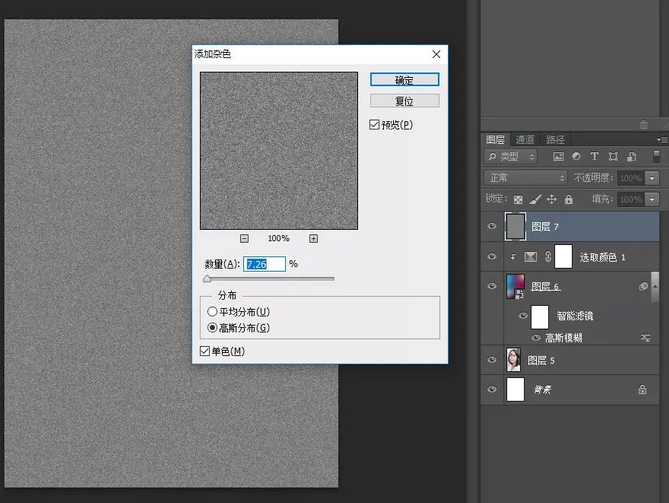The width and height of the screenshot is (669, 503).
Task: Click the 复位 (Reset) button
Action: point(404,101)
